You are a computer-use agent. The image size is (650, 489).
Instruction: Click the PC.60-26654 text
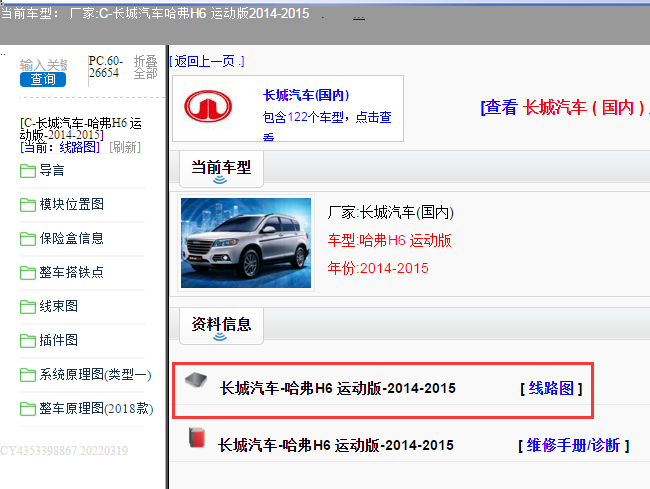106,67
